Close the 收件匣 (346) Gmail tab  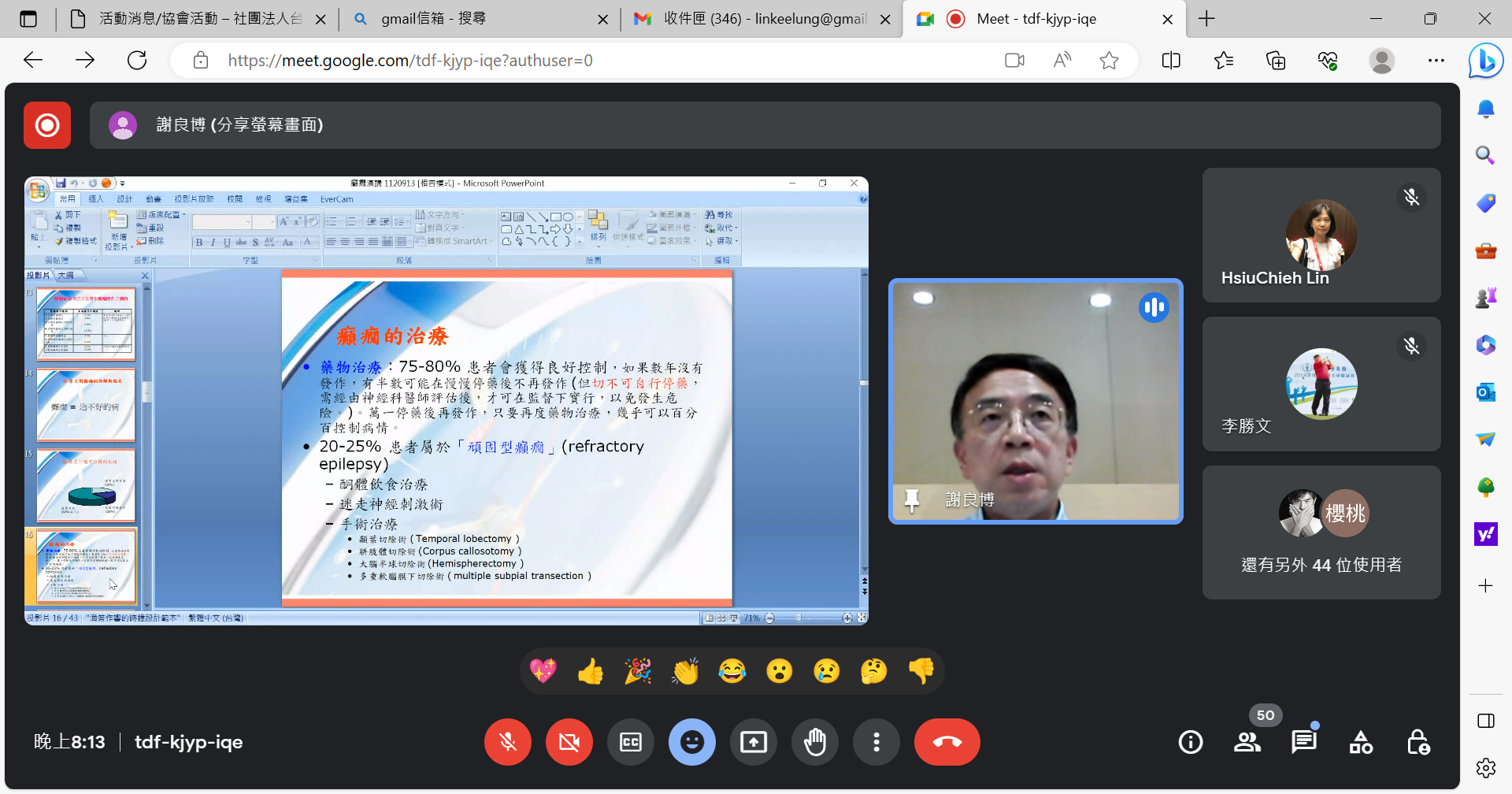click(x=885, y=19)
